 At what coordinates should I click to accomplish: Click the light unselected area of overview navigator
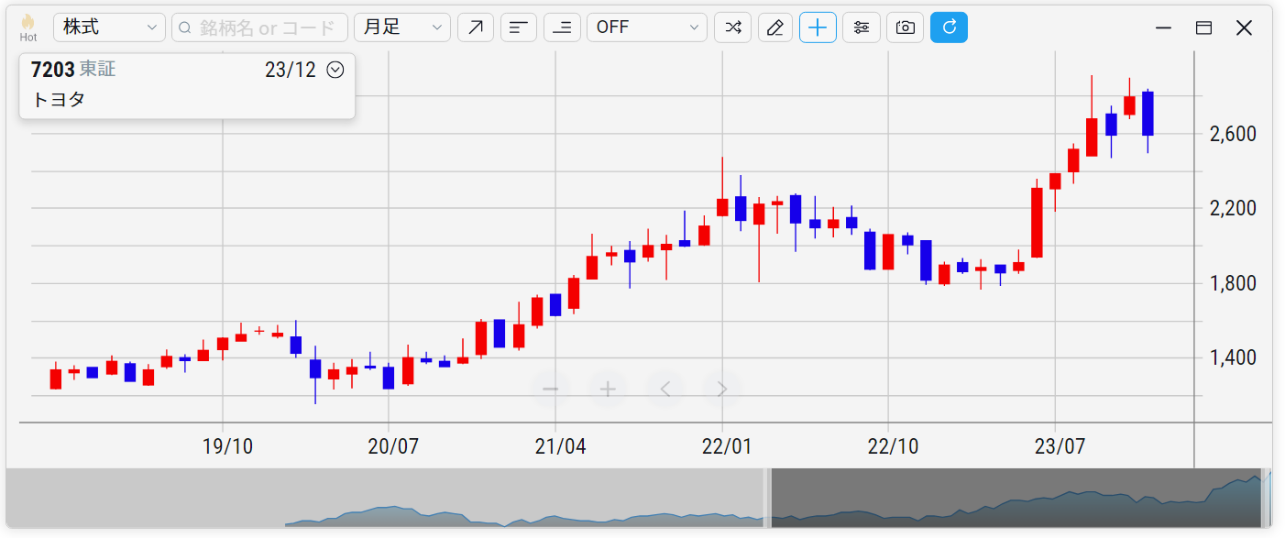[385, 498]
